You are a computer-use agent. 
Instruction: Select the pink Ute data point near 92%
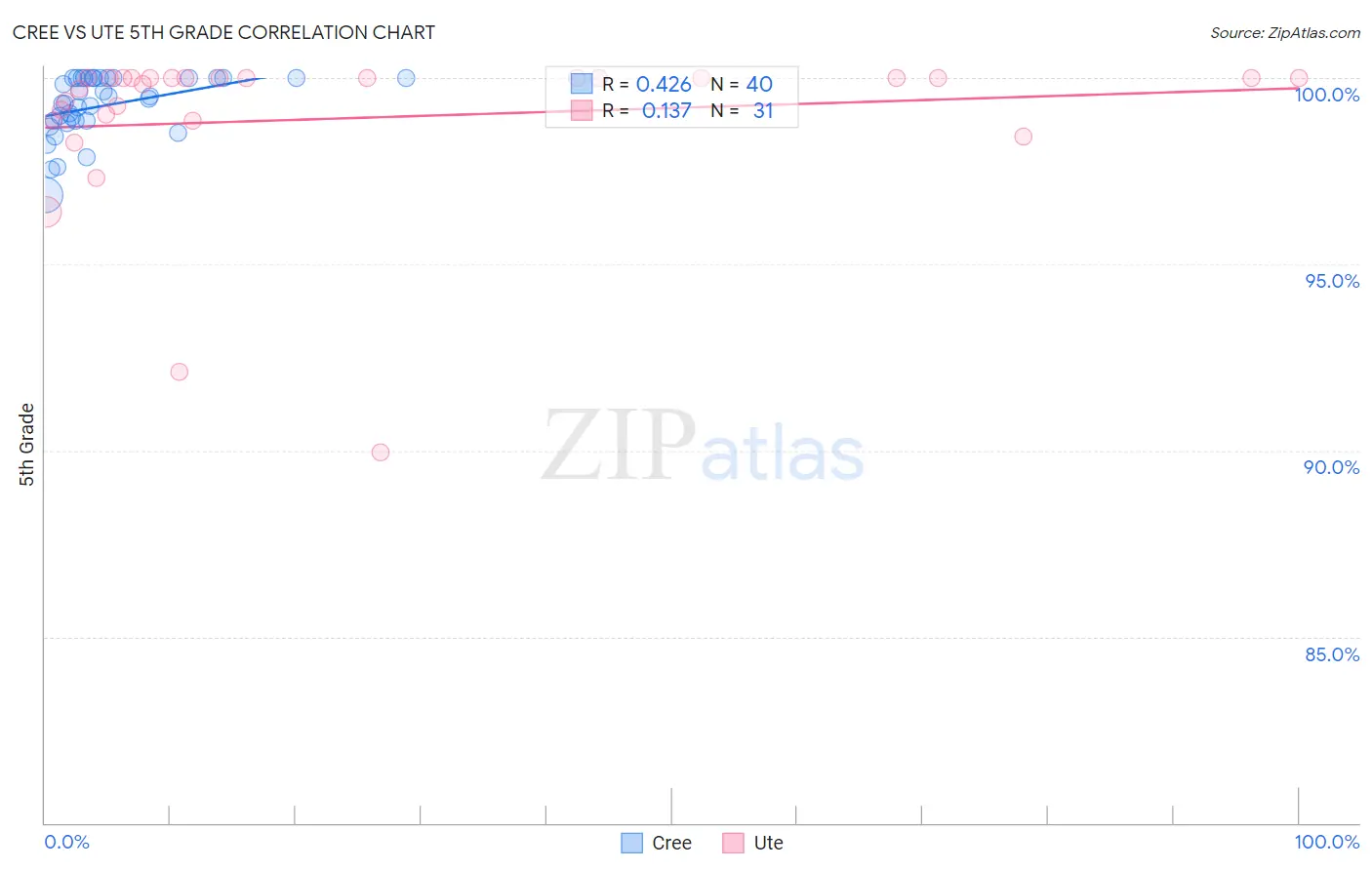179,372
